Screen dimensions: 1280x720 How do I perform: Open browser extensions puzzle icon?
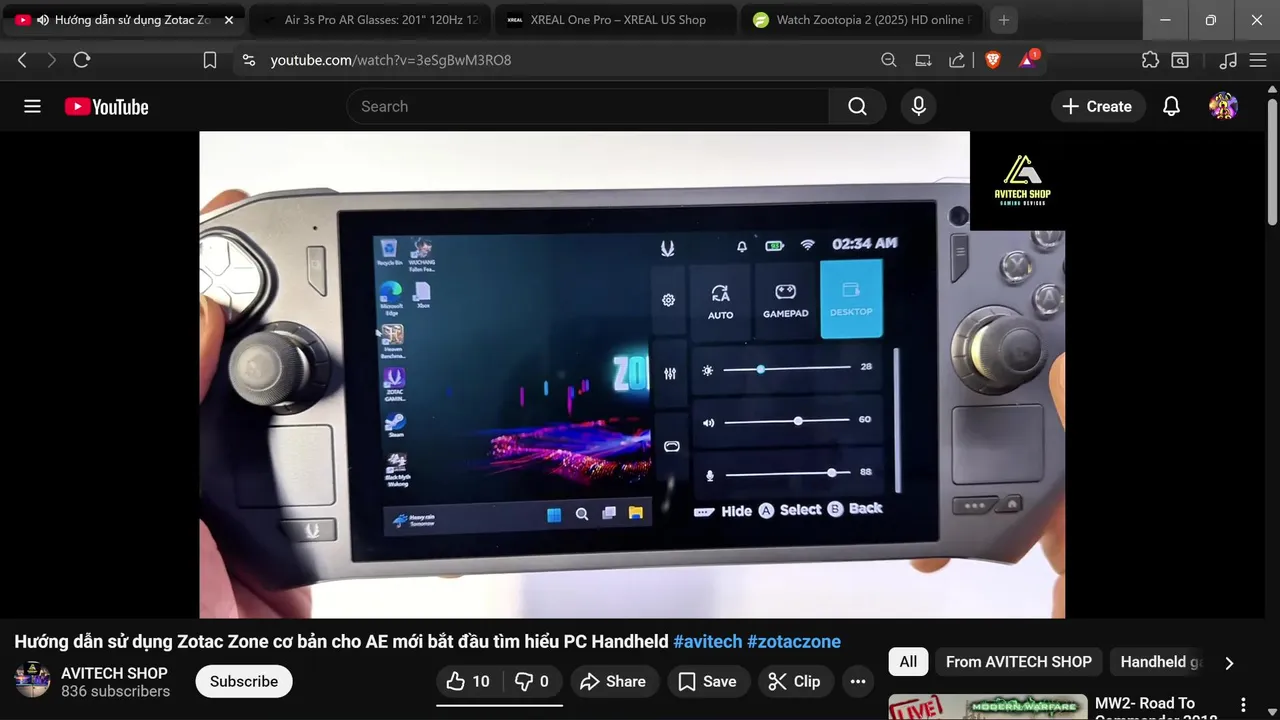point(1150,60)
